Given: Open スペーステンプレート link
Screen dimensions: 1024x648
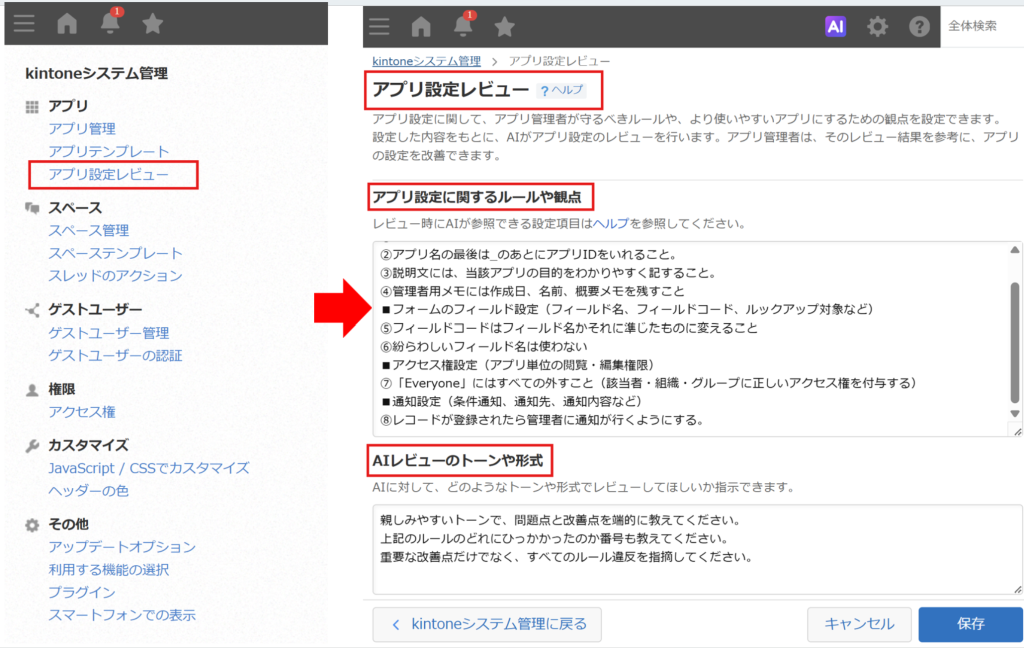Looking at the screenshot, I should (x=116, y=253).
